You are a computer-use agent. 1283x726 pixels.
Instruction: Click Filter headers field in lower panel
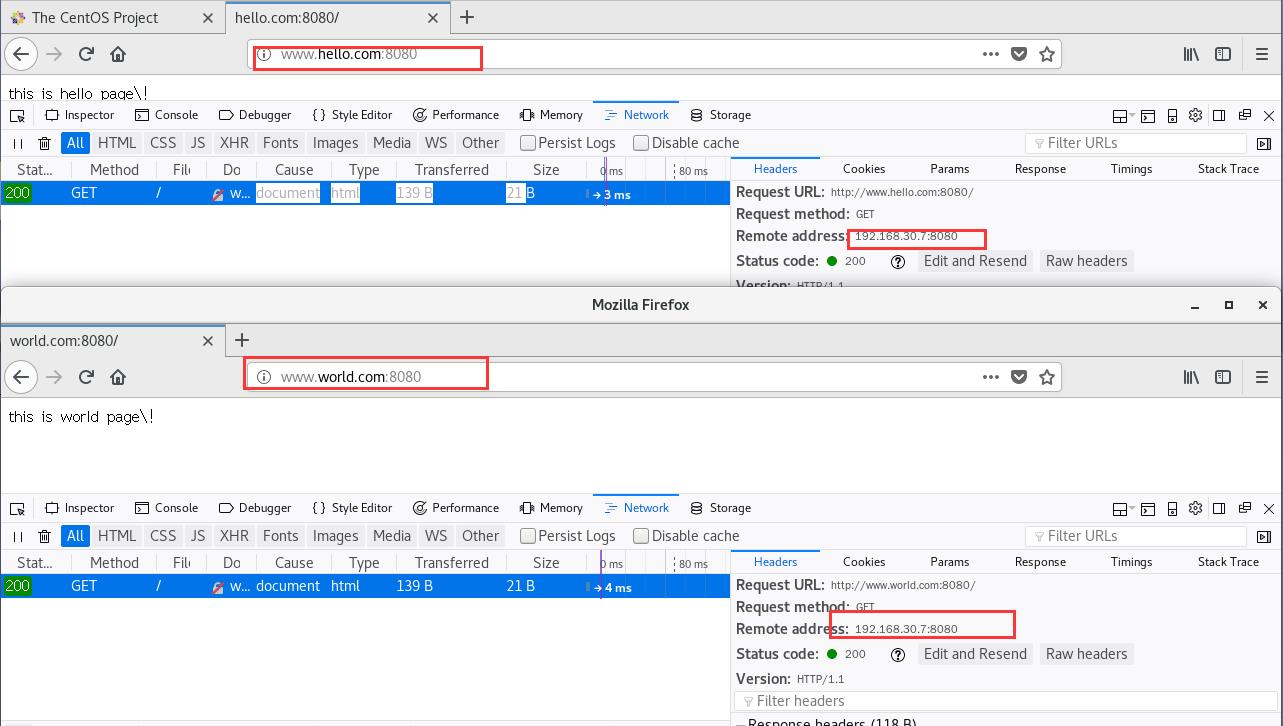[1005, 701]
